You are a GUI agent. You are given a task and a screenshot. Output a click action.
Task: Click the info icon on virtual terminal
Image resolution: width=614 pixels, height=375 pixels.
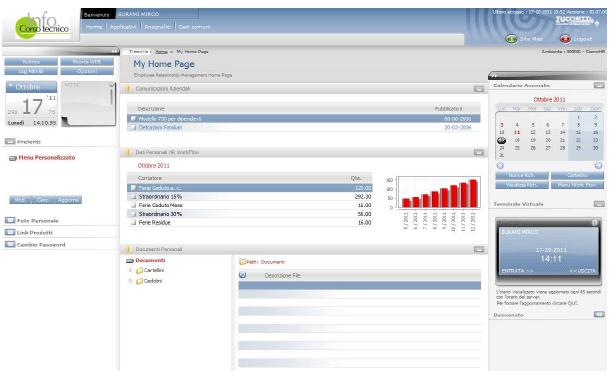coord(595,222)
